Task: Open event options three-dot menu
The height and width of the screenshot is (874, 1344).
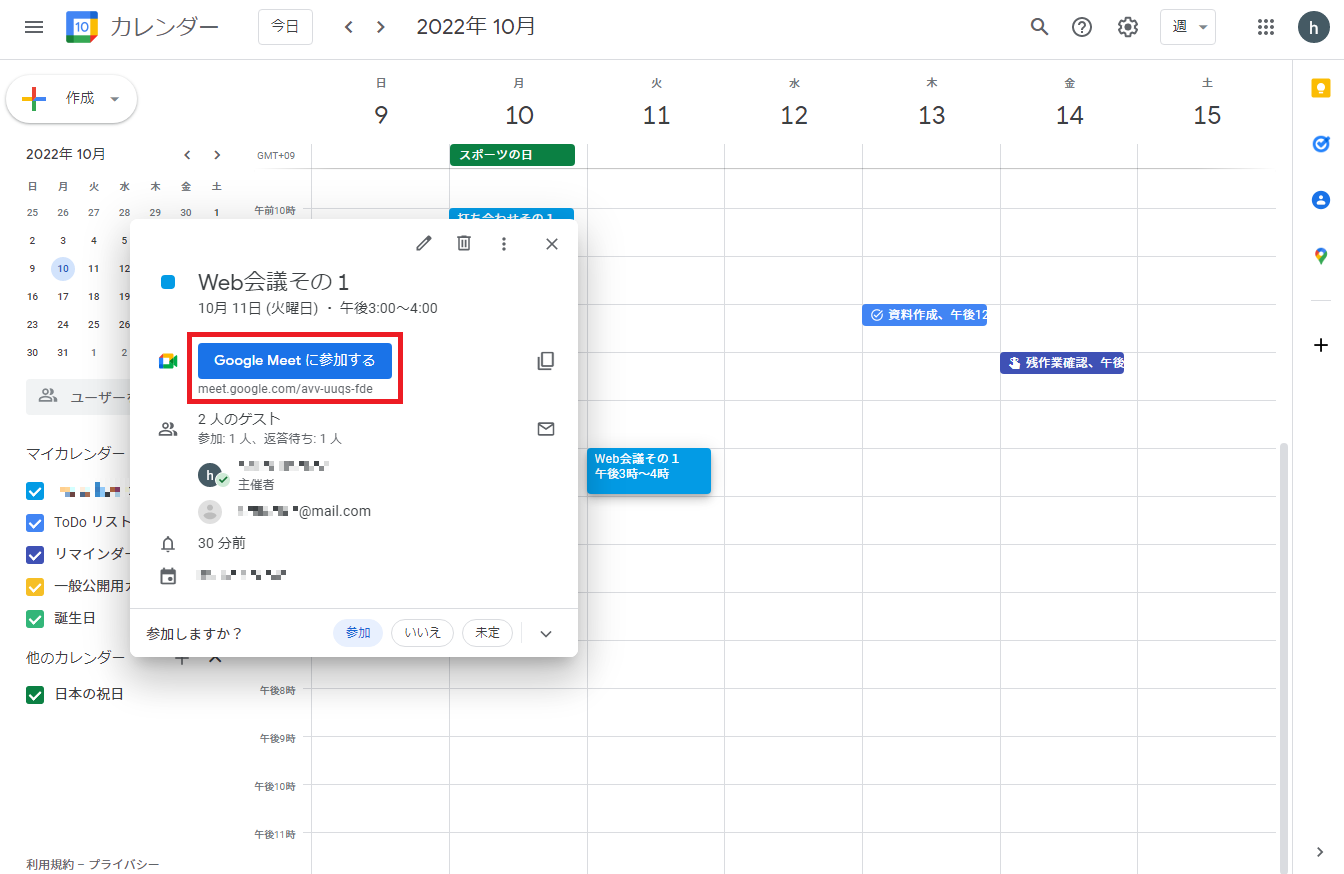Action: [x=504, y=243]
